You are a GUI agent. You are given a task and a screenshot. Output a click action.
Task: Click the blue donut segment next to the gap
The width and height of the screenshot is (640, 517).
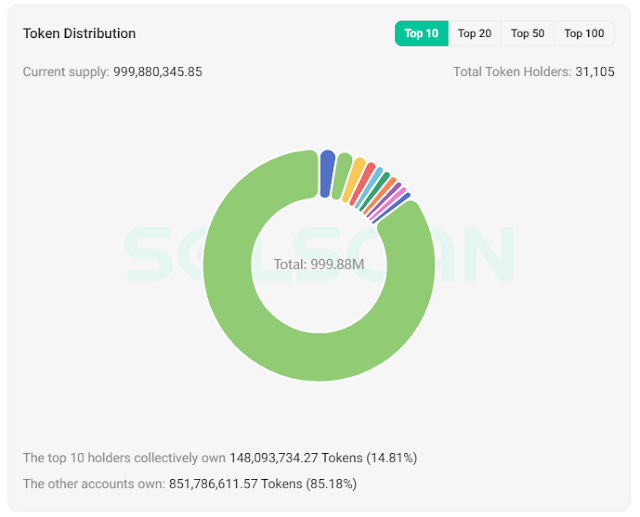(327, 173)
